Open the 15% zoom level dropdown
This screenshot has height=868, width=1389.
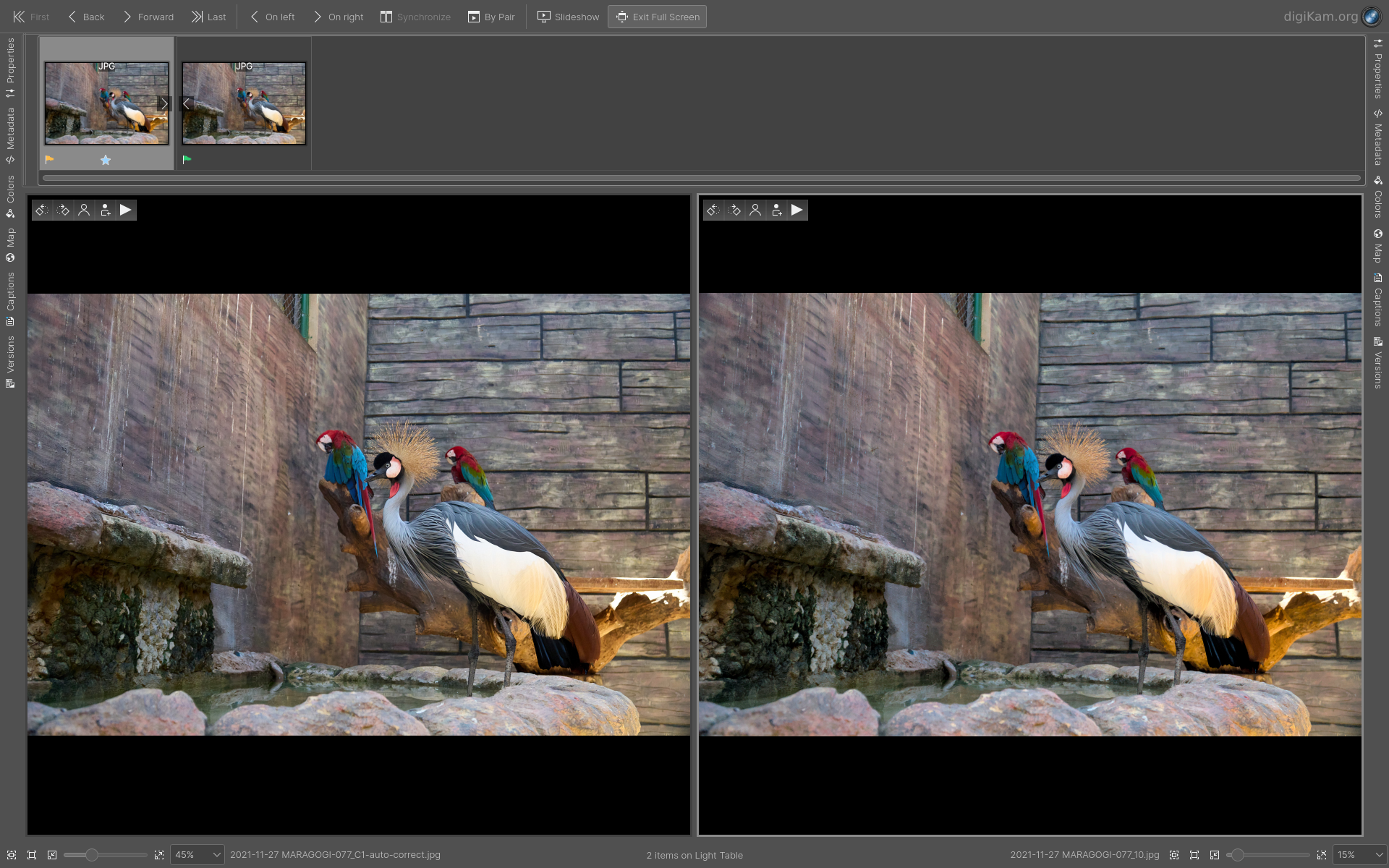1378,855
